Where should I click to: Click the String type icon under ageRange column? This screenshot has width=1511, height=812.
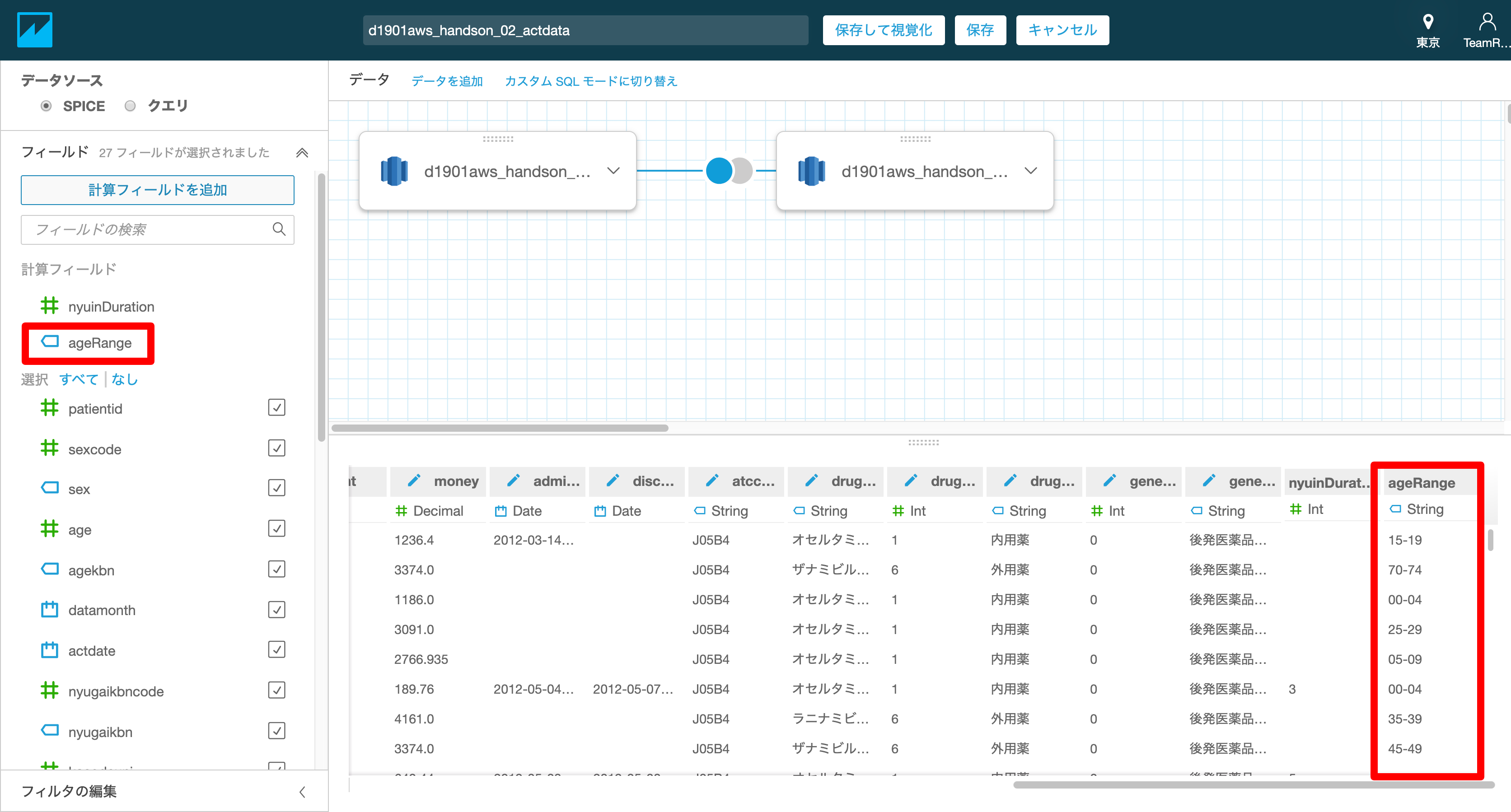coord(1395,509)
